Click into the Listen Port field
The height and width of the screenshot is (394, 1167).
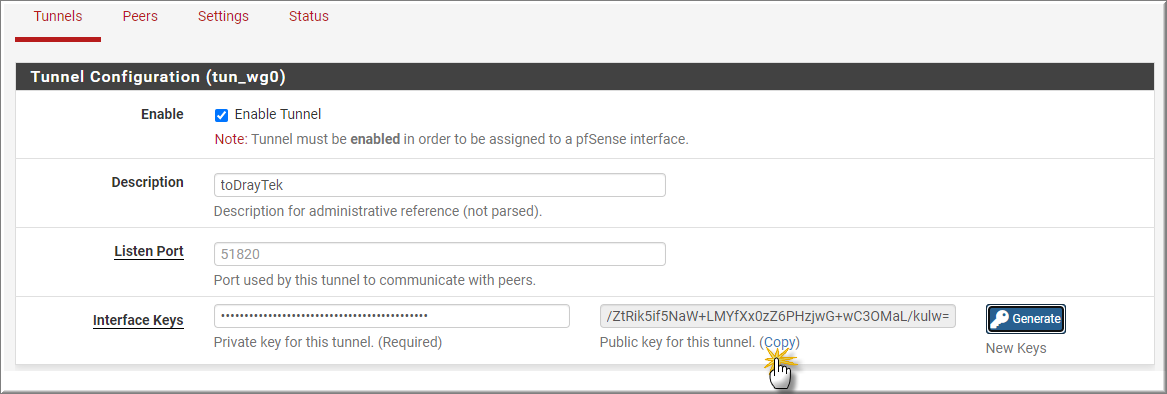pos(439,254)
